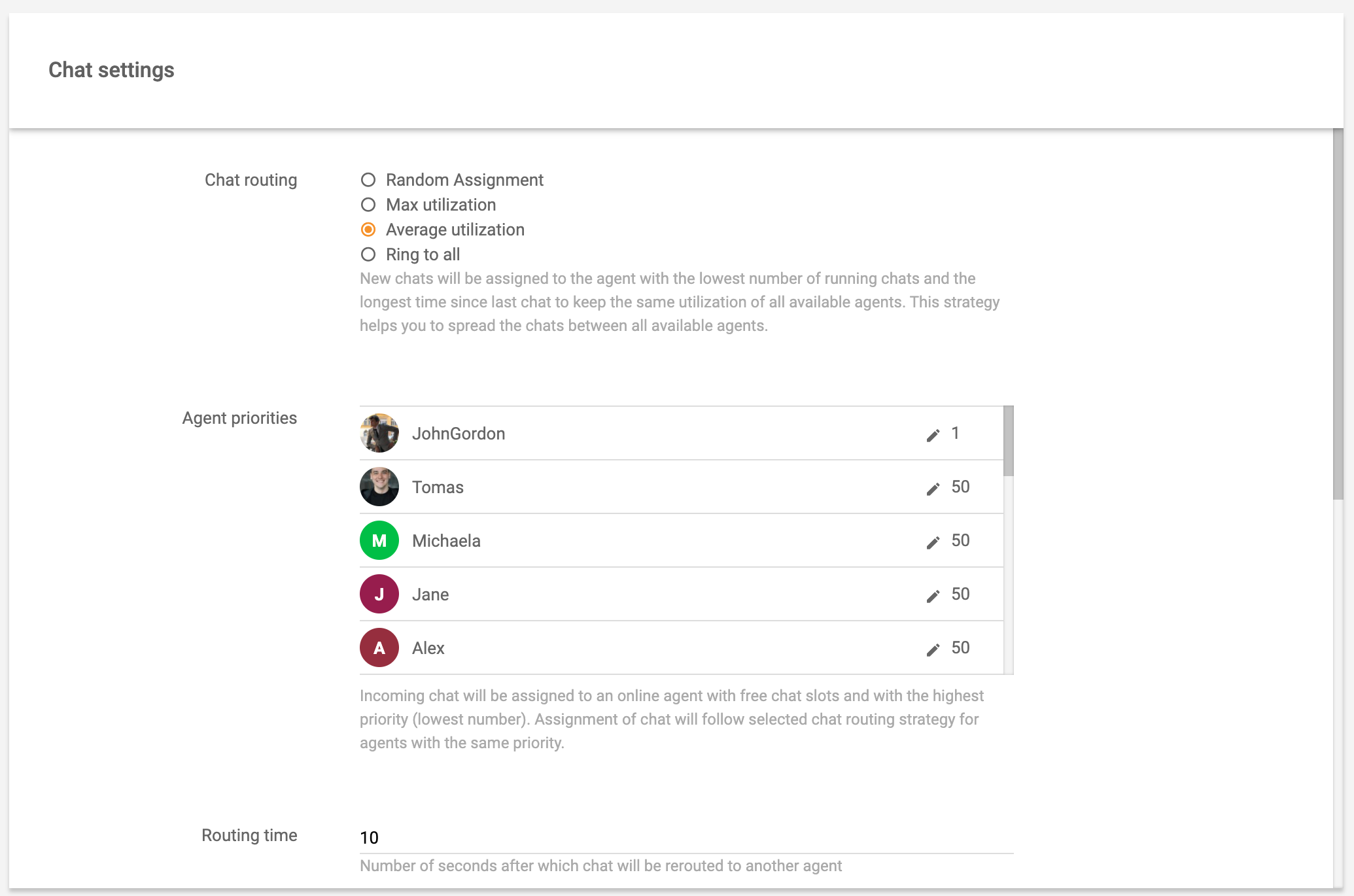The image size is (1354, 896).
Task: Select Average utilization routing
Action: click(369, 230)
